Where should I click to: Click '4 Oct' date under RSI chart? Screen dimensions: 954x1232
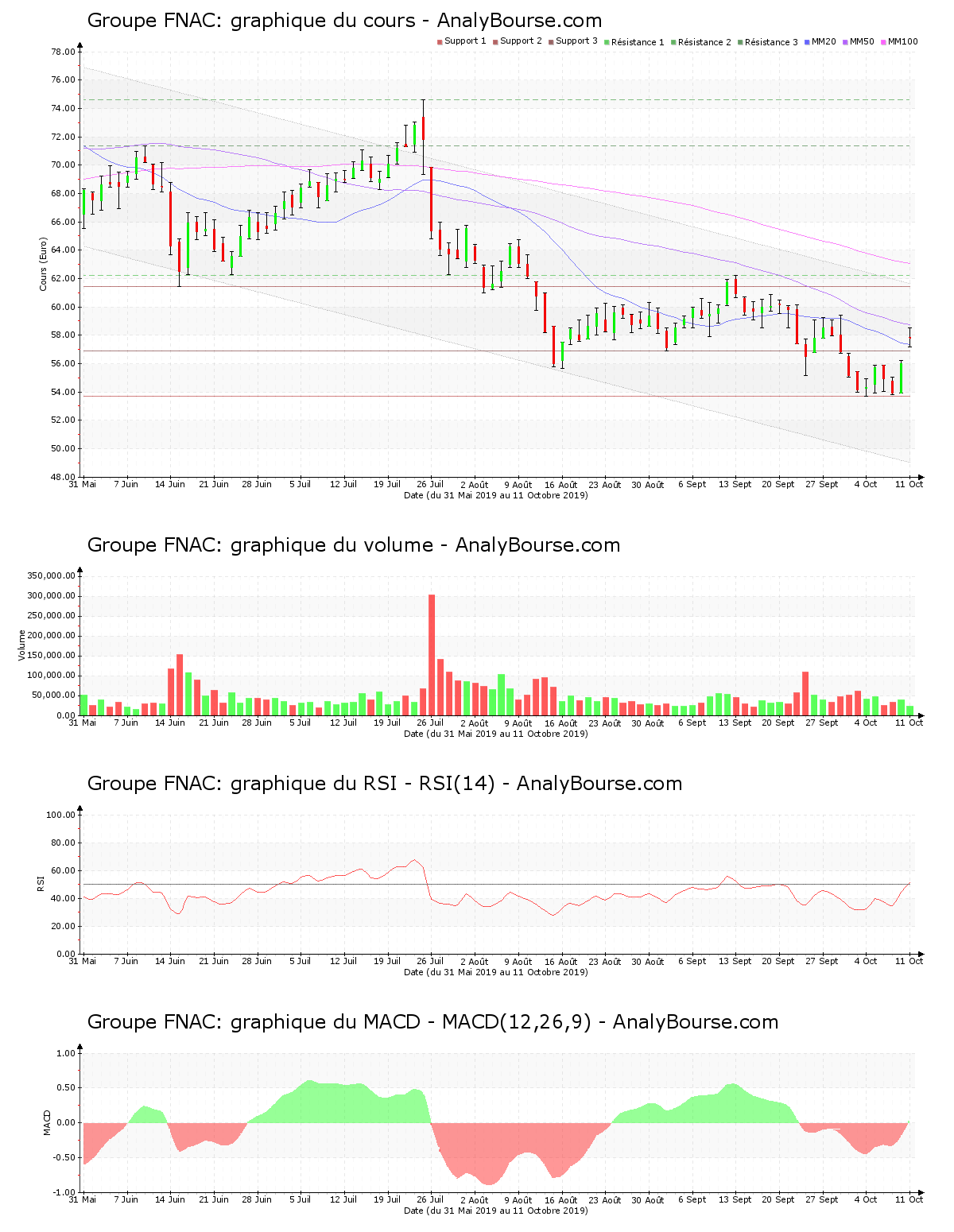pyautogui.click(x=865, y=961)
